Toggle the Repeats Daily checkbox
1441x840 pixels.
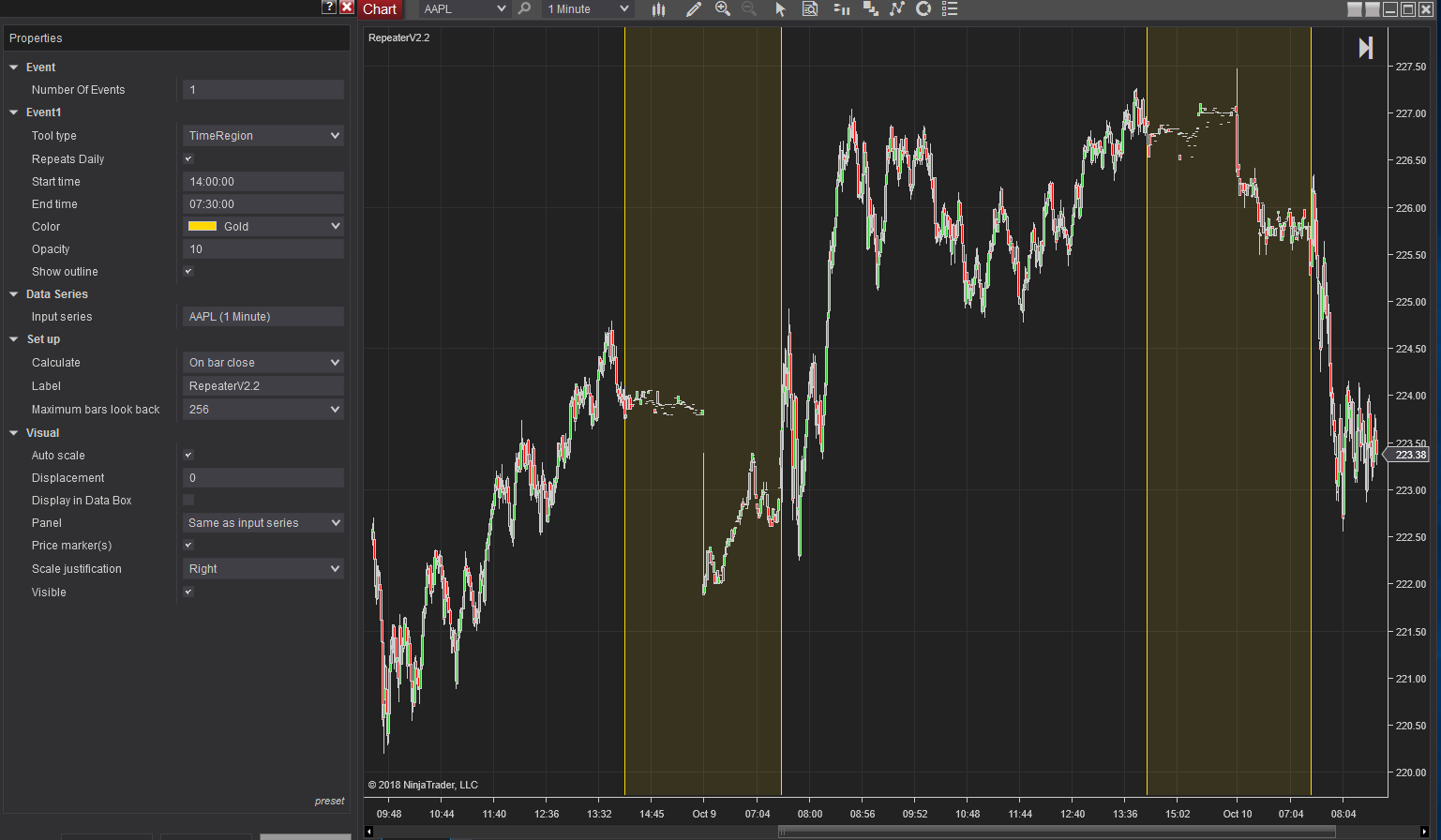point(188,158)
